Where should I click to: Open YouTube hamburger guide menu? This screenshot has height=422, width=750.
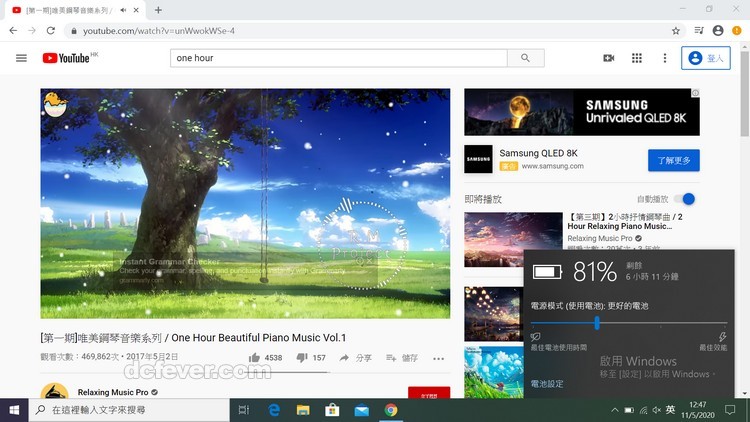coord(21,58)
